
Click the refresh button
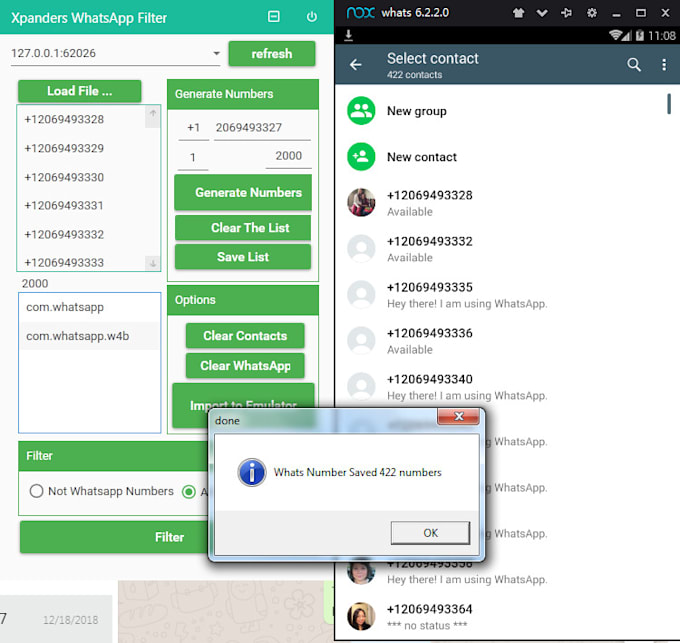[272, 54]
